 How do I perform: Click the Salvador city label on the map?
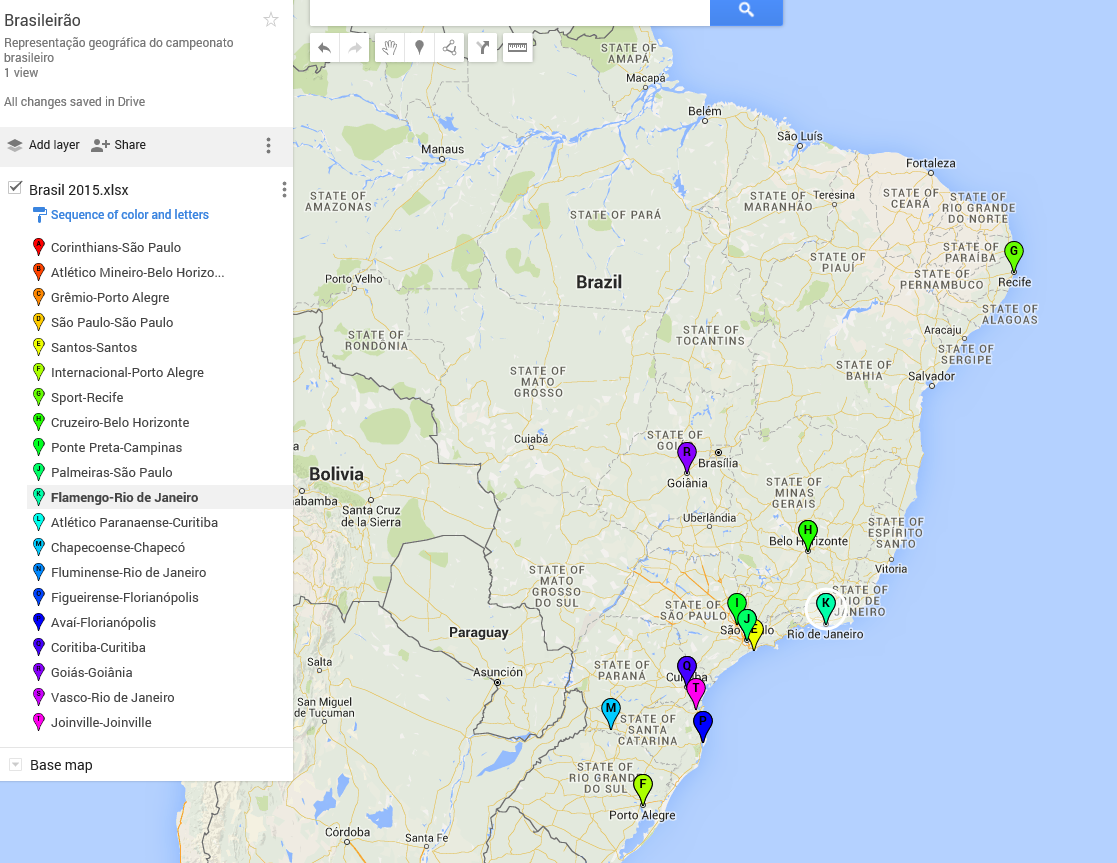[931, 376]
